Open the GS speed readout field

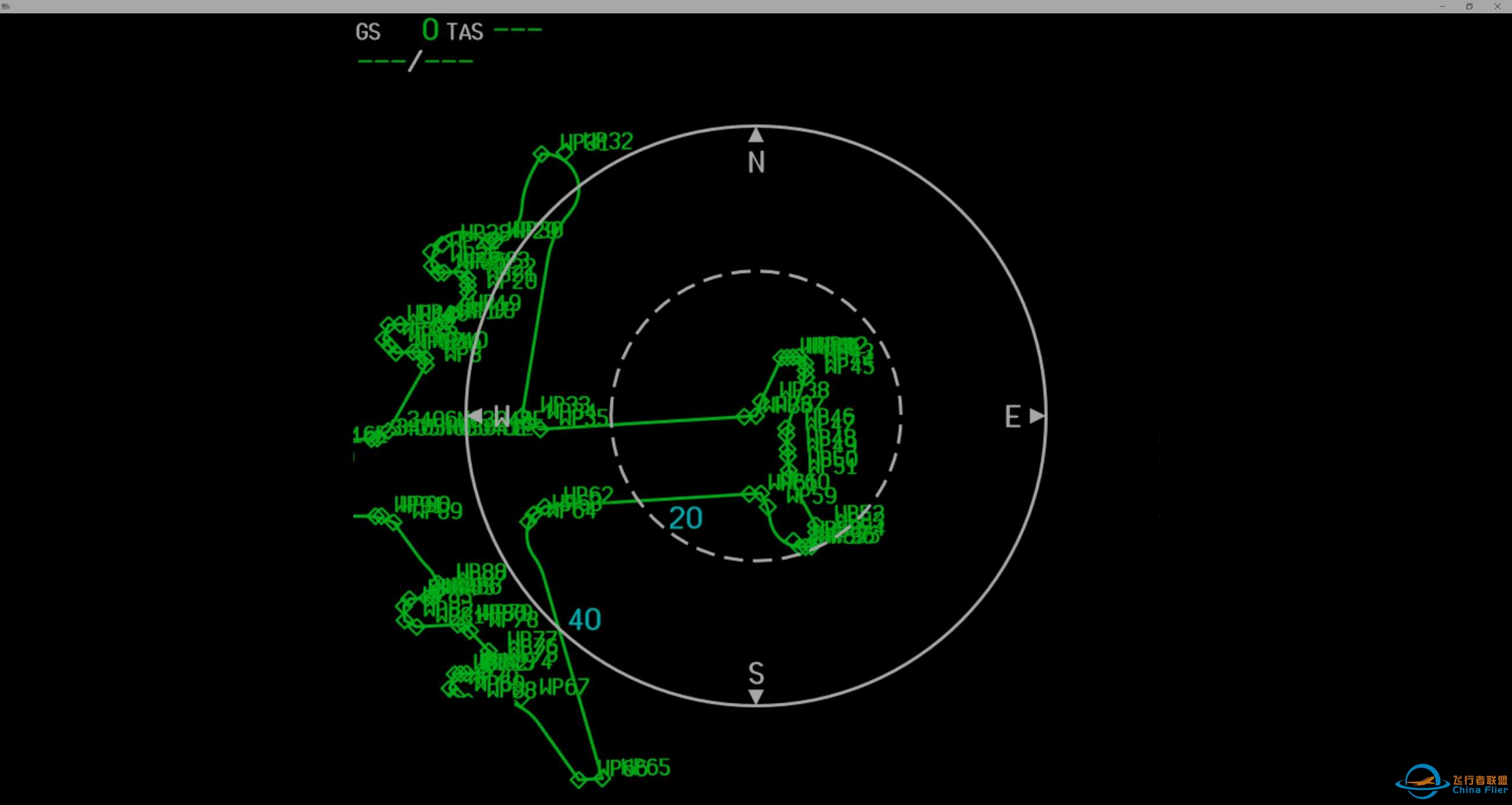368,31
